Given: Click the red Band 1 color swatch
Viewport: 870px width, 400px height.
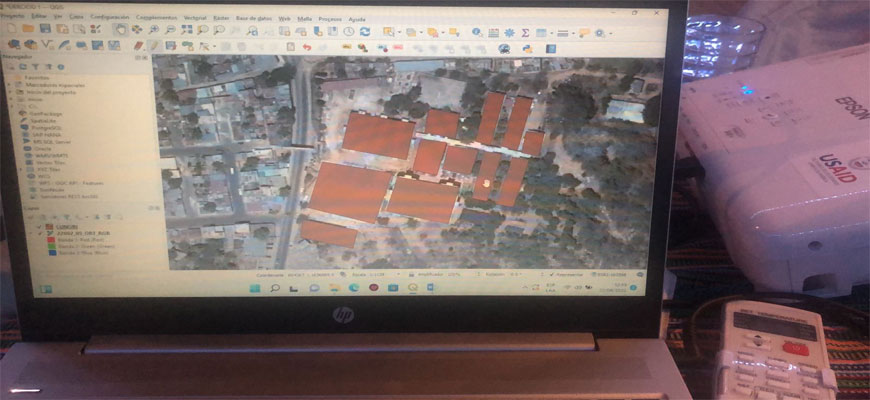Looking at the screenshot, I should (50, 240).
